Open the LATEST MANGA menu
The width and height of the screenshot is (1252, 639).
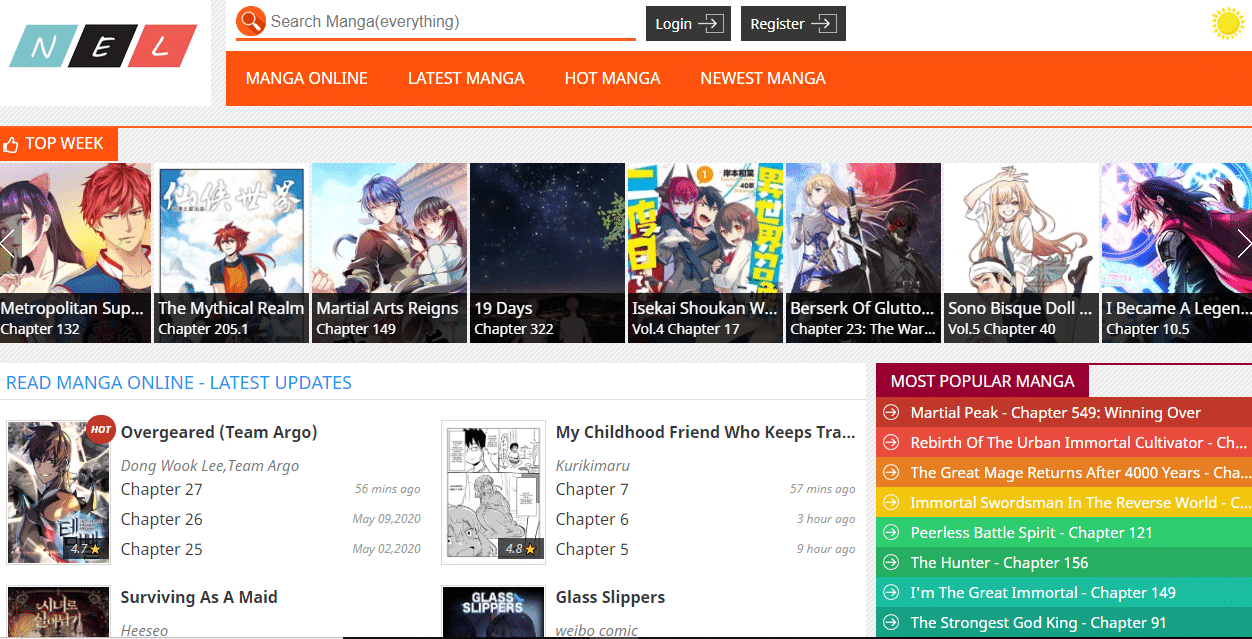click(x=466, y=78)
